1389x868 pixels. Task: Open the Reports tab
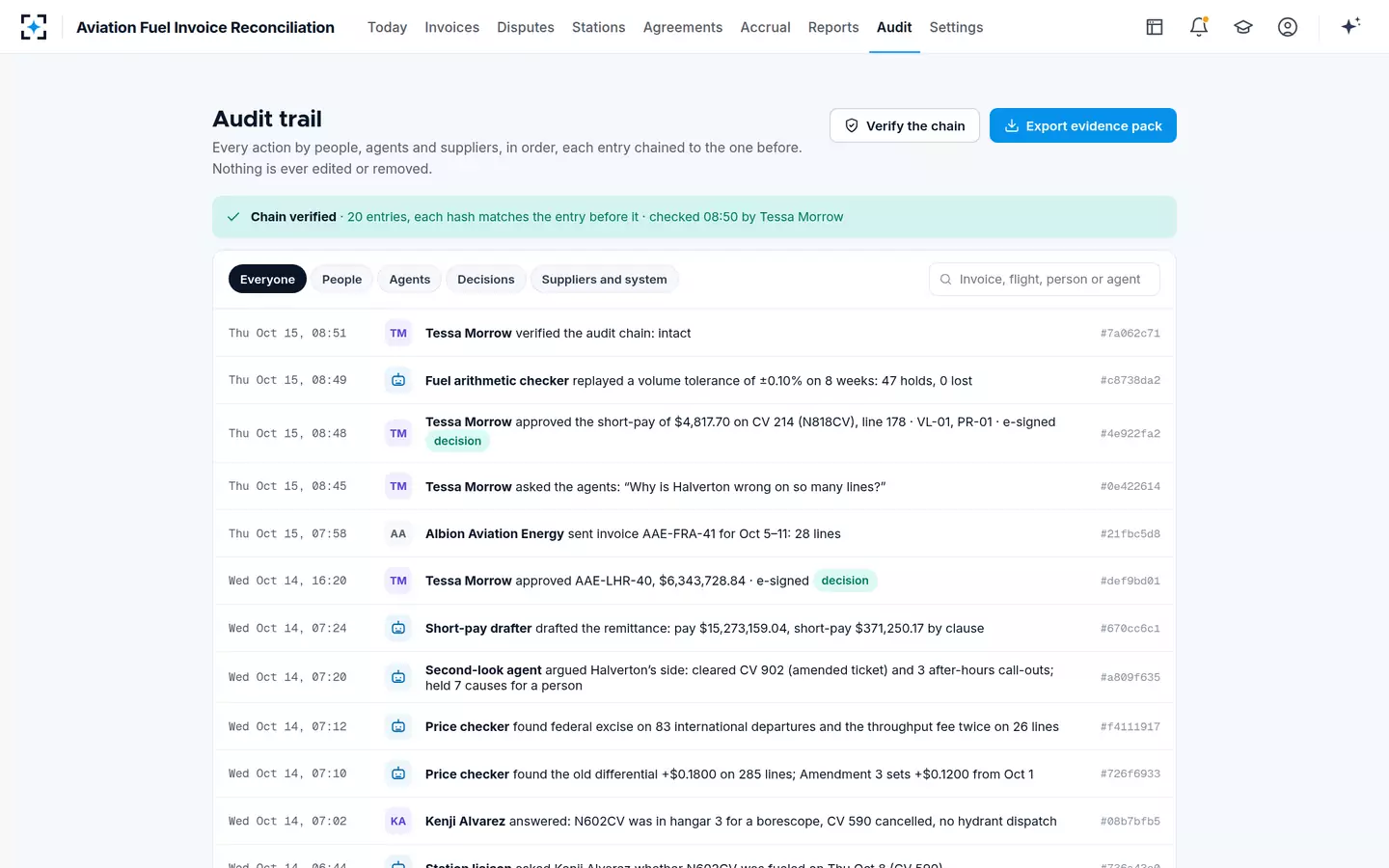click(x=833, y=27)
